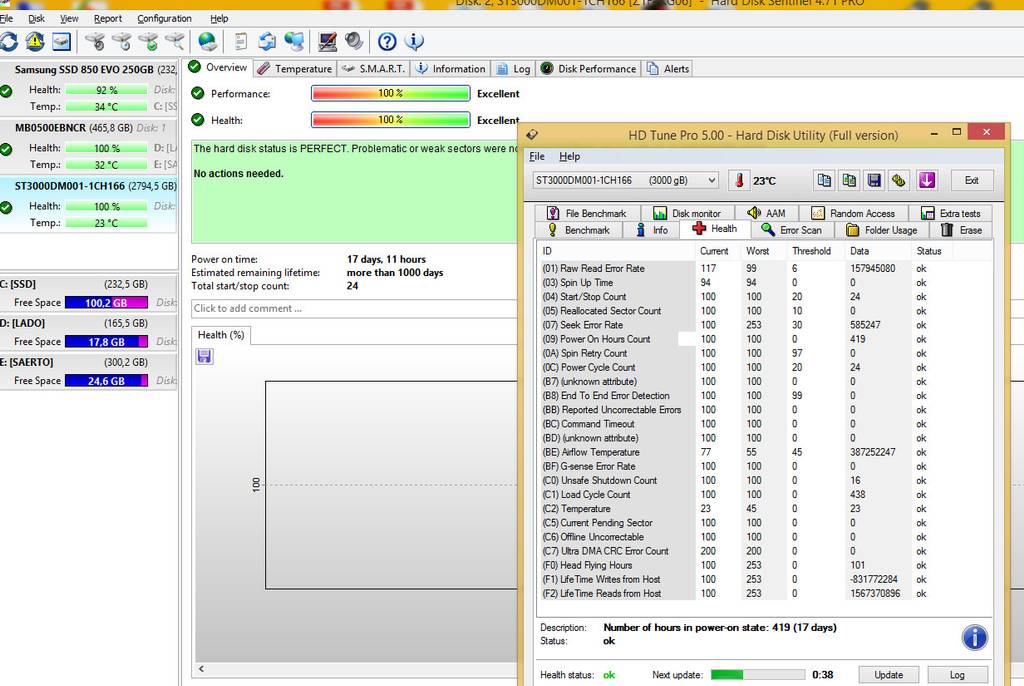The width and height of the screenshot is (1024, 686).
Task: Click the Update button in HD Tune
Action: pos(888,675)
